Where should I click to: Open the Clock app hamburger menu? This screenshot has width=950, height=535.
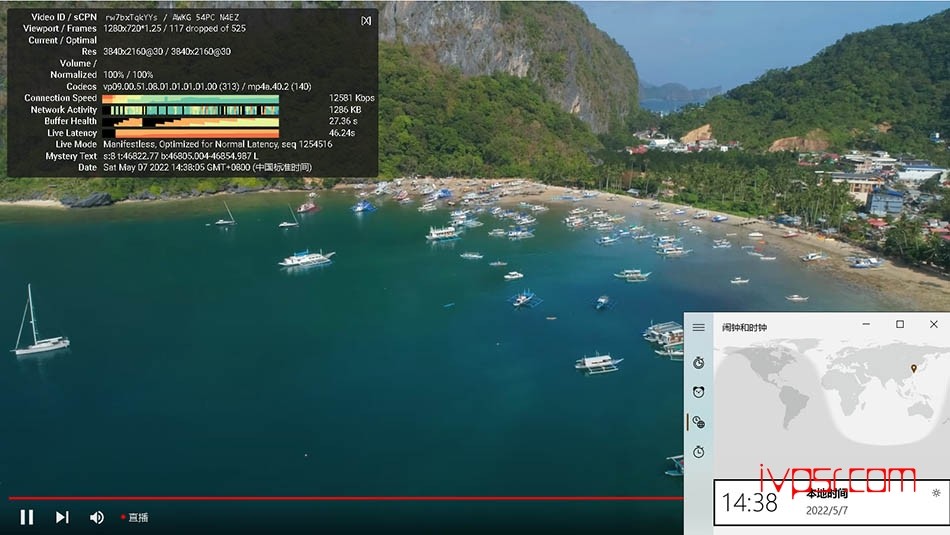[699, 327]
